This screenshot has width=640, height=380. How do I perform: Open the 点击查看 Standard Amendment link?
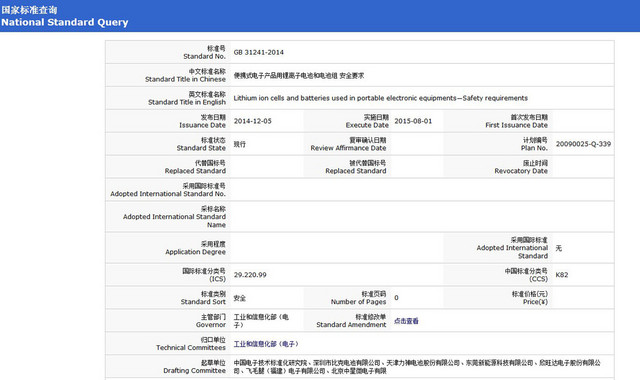click(x=406, y=321)
